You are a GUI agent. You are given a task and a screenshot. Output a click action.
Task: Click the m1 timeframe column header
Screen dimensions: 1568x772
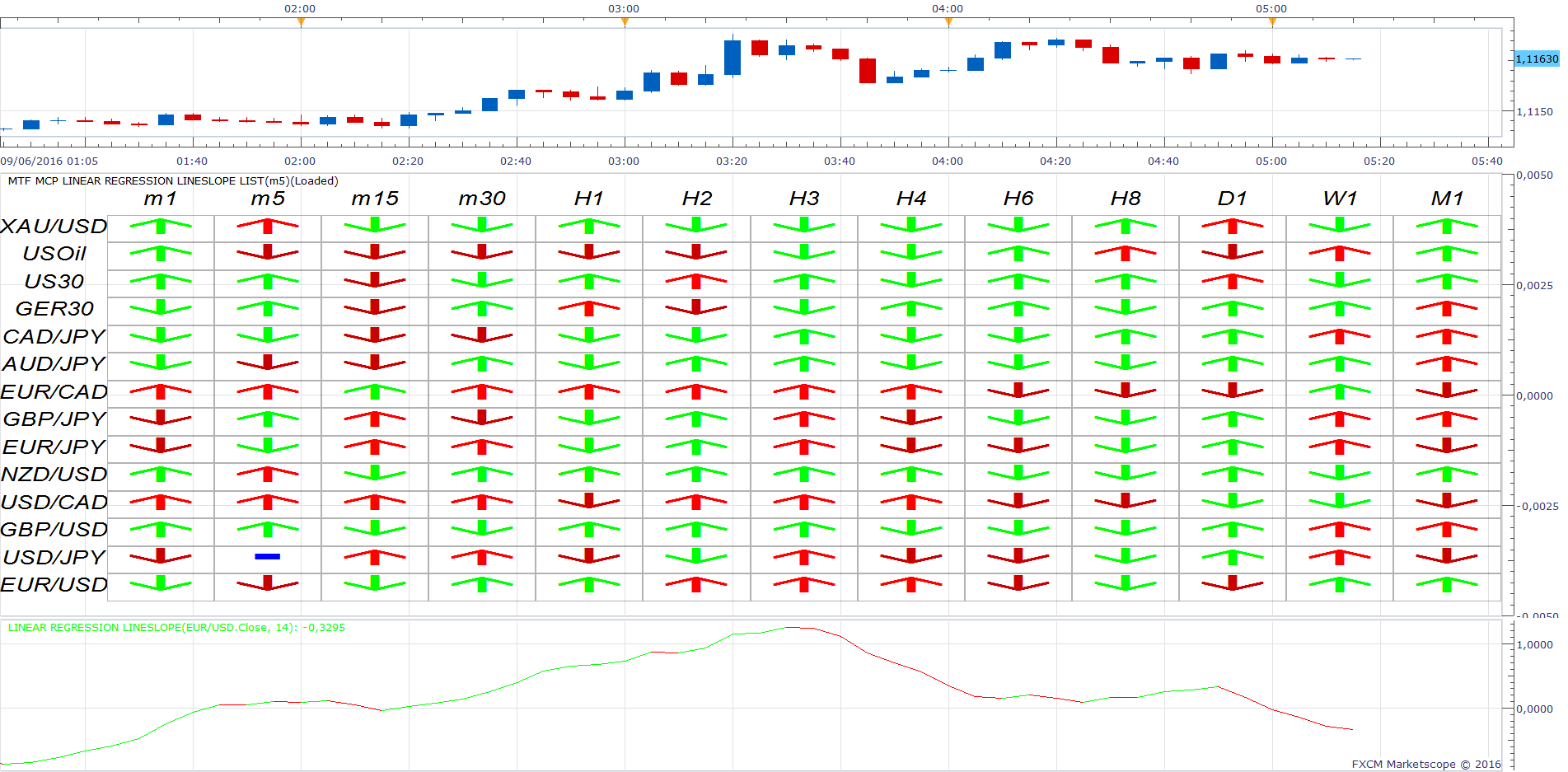[161, 199]
